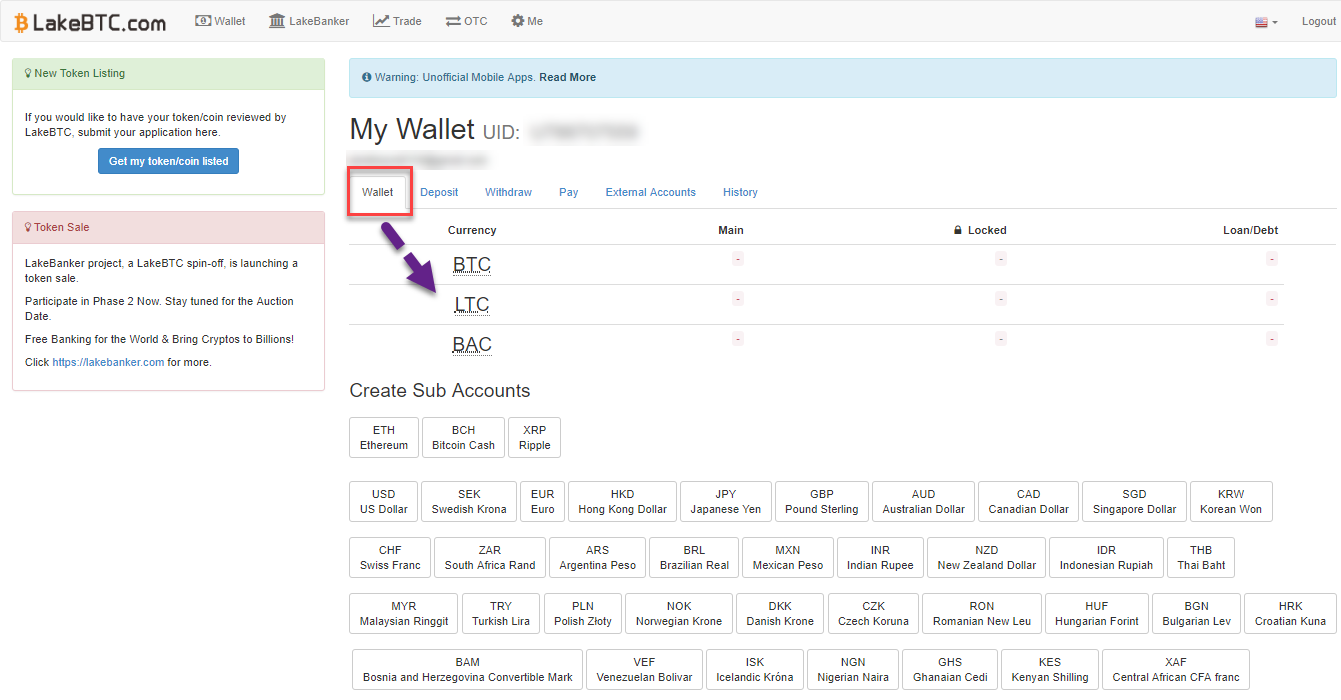Click the Get my token/coin listed button
The height and width of the screenshot is (700, 1341).
(168, 161)
